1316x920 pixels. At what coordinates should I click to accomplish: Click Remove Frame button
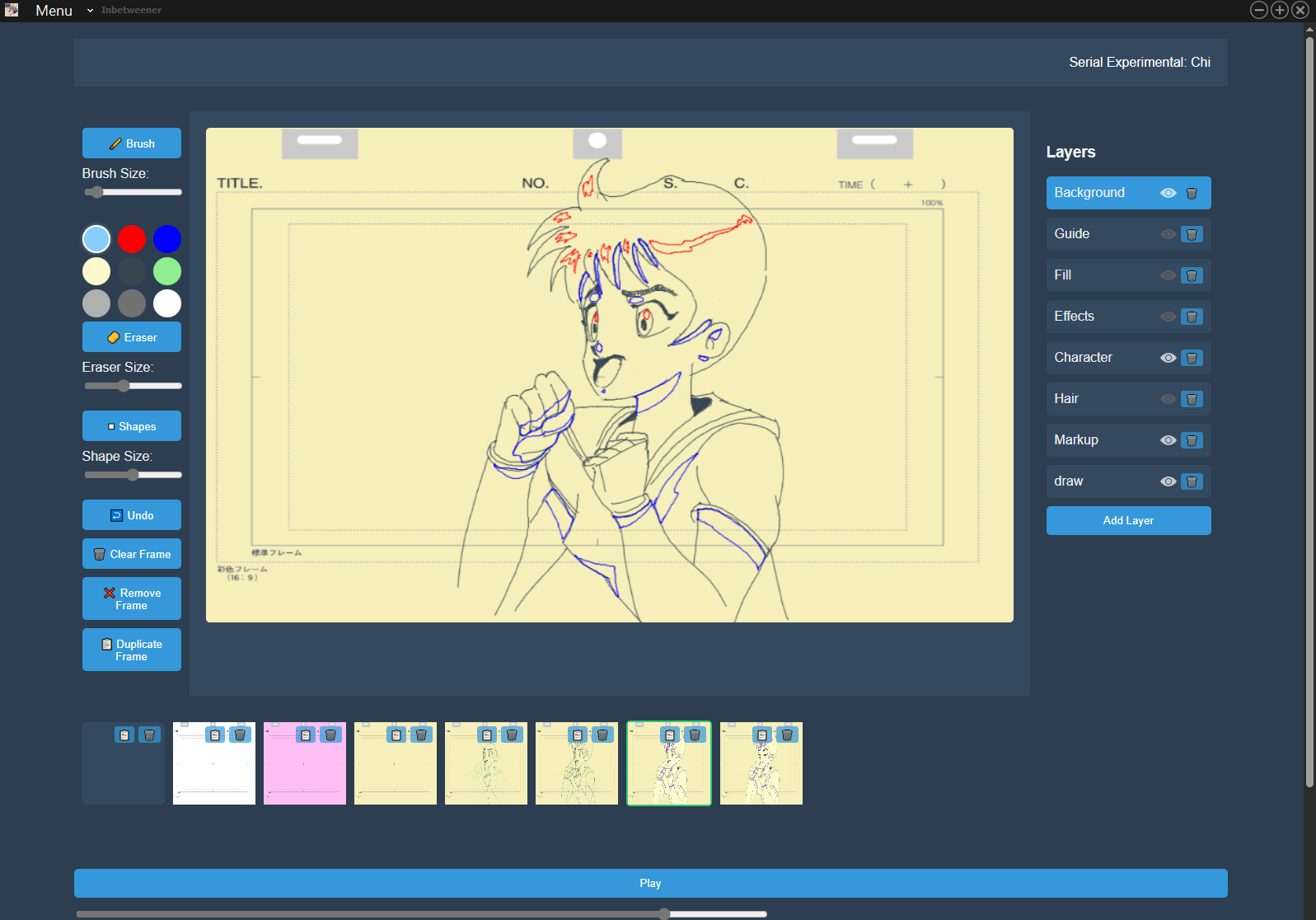132,598
